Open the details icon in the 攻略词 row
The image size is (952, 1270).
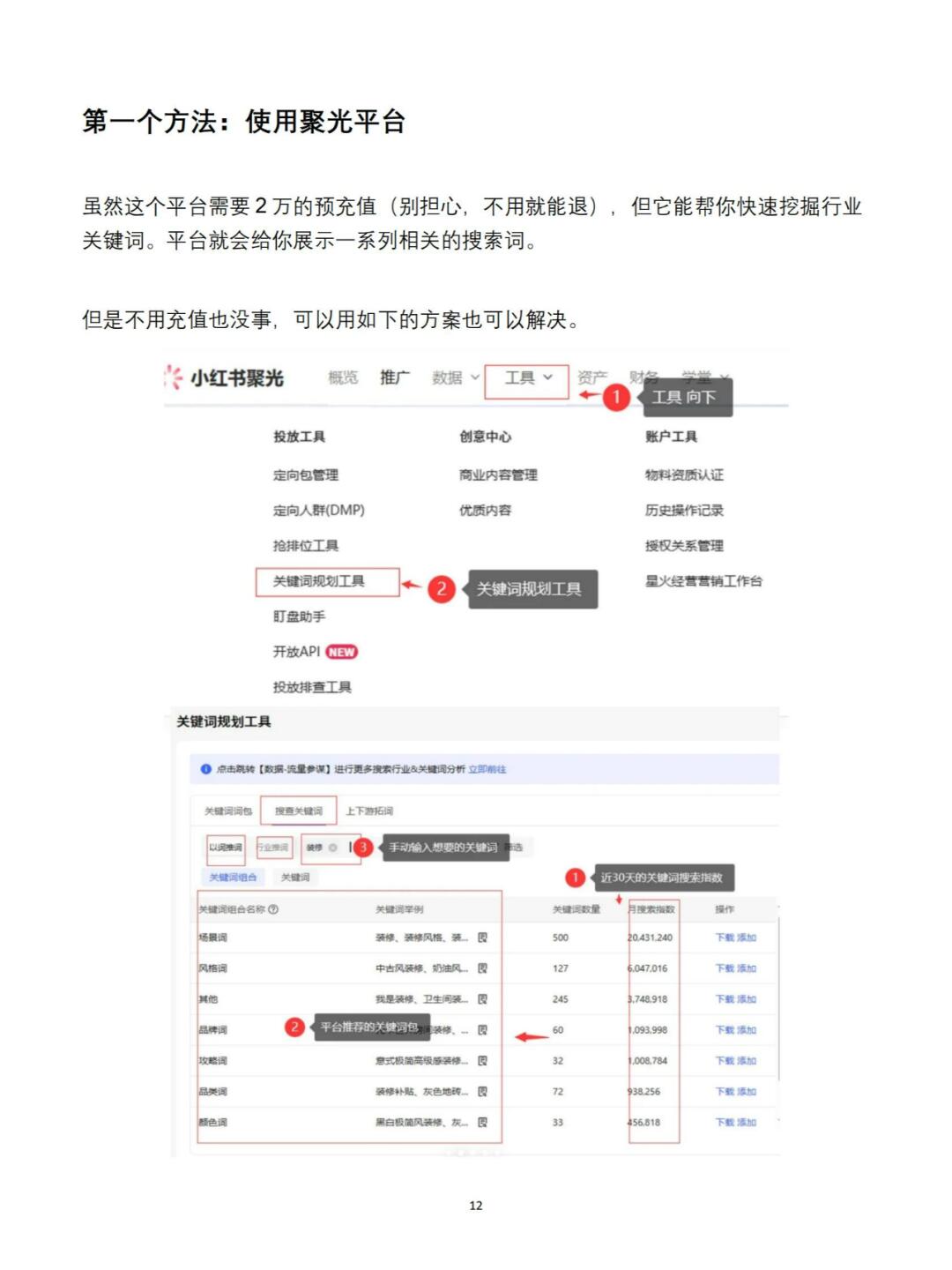(482, 1061)
